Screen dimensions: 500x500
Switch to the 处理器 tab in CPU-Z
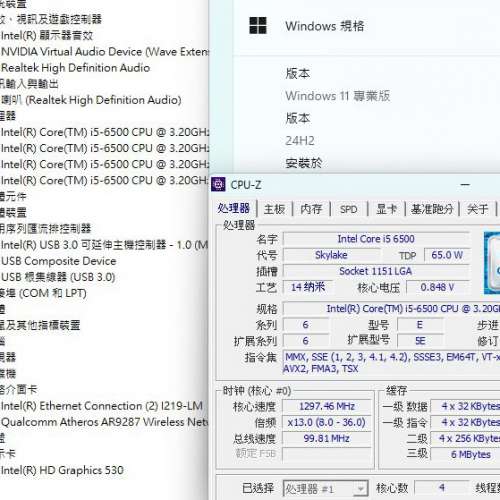pyautogui.click(x=233, y=209)
